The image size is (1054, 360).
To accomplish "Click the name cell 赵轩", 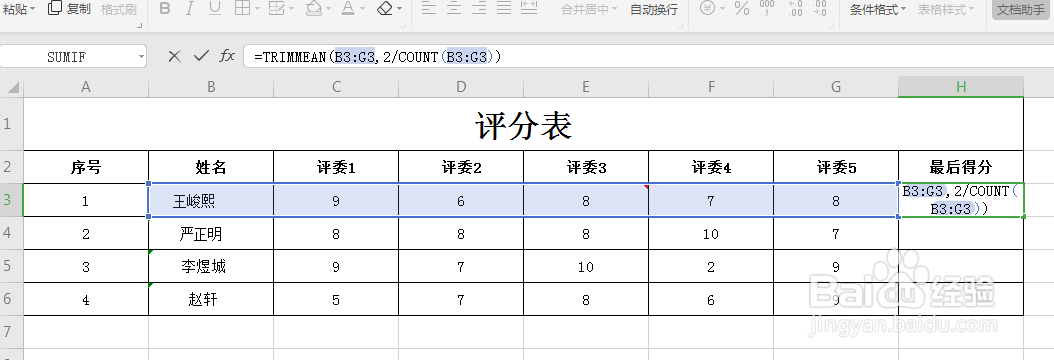I will 211,300.
